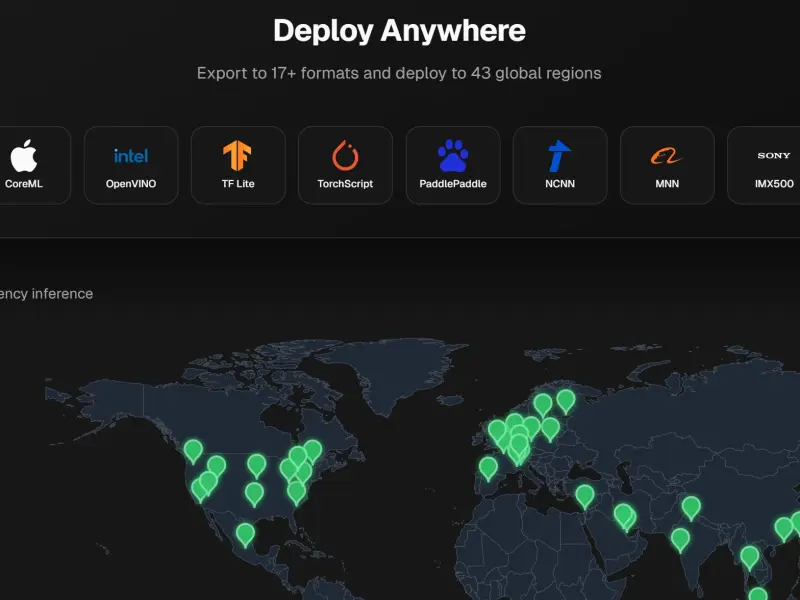Select the map pin over Sweden

543,406
